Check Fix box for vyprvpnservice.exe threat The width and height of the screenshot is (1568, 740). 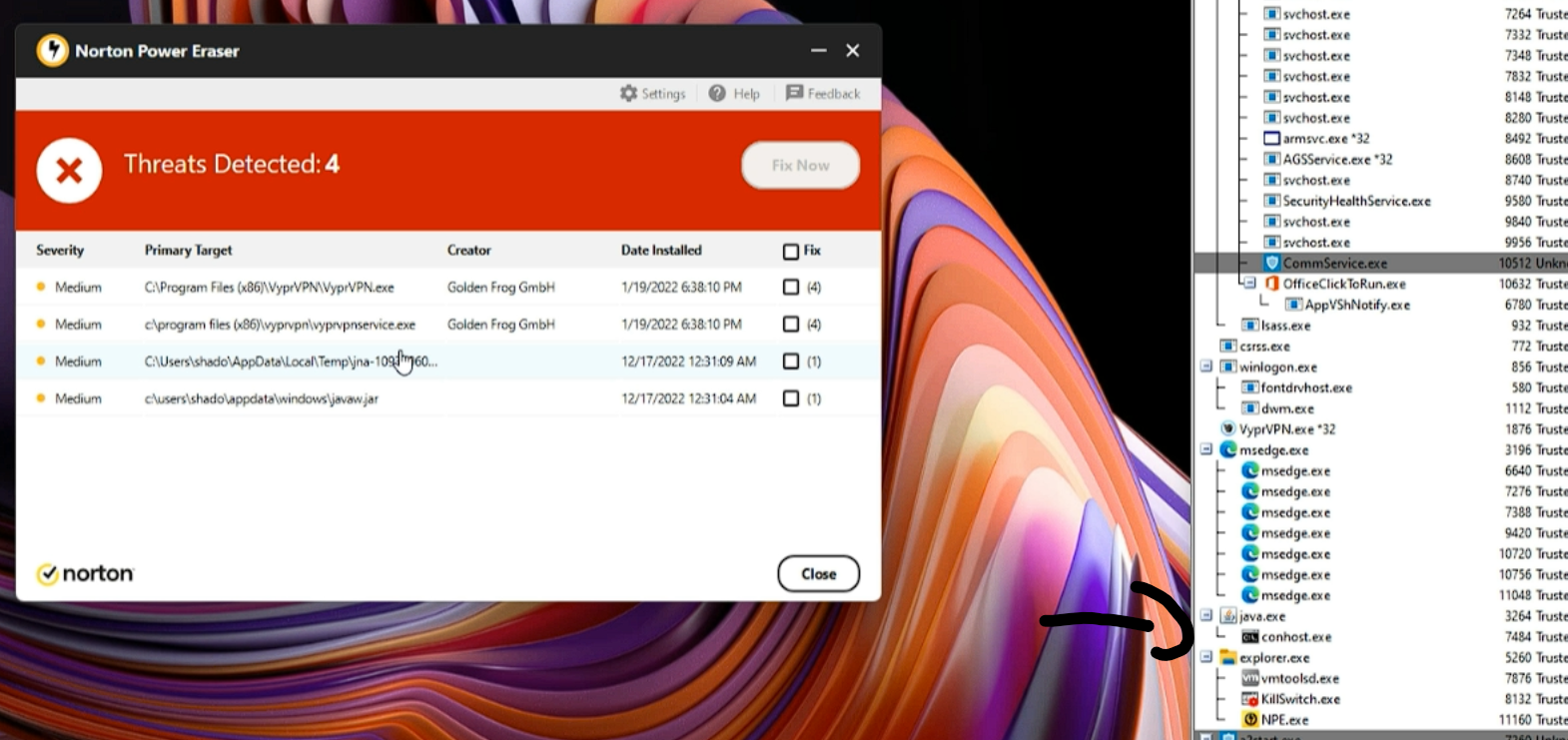(791, 325)
